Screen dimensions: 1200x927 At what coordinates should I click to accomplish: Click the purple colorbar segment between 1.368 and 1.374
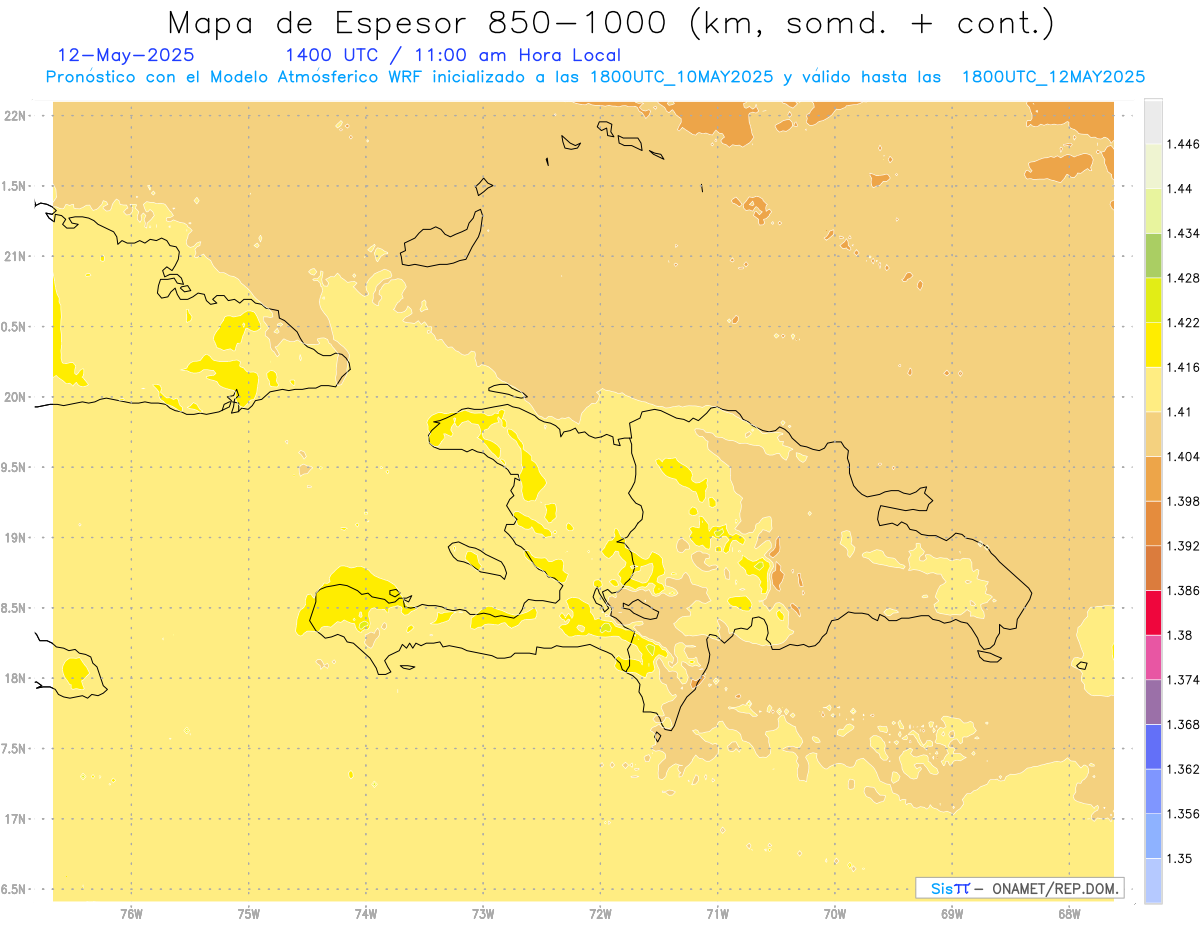[1153, 701]
